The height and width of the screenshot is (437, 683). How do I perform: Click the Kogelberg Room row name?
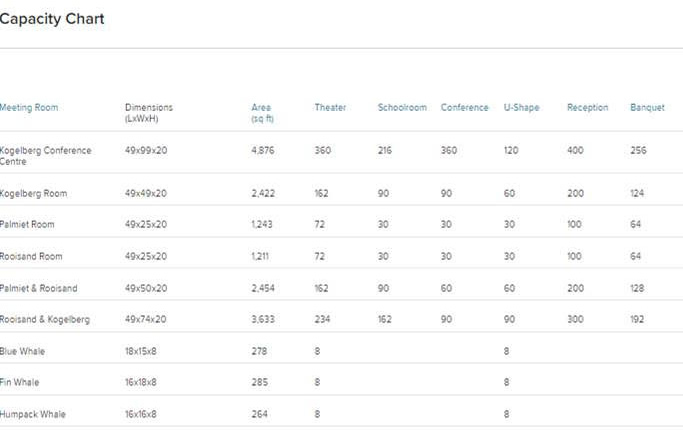33,193
